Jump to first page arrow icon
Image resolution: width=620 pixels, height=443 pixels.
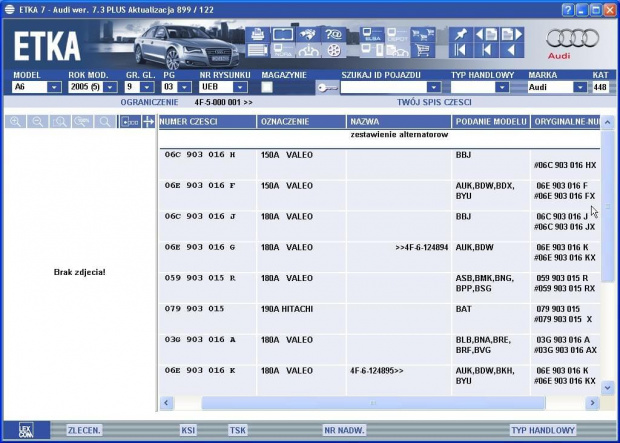pyautogui.click(x=461, y=50)
